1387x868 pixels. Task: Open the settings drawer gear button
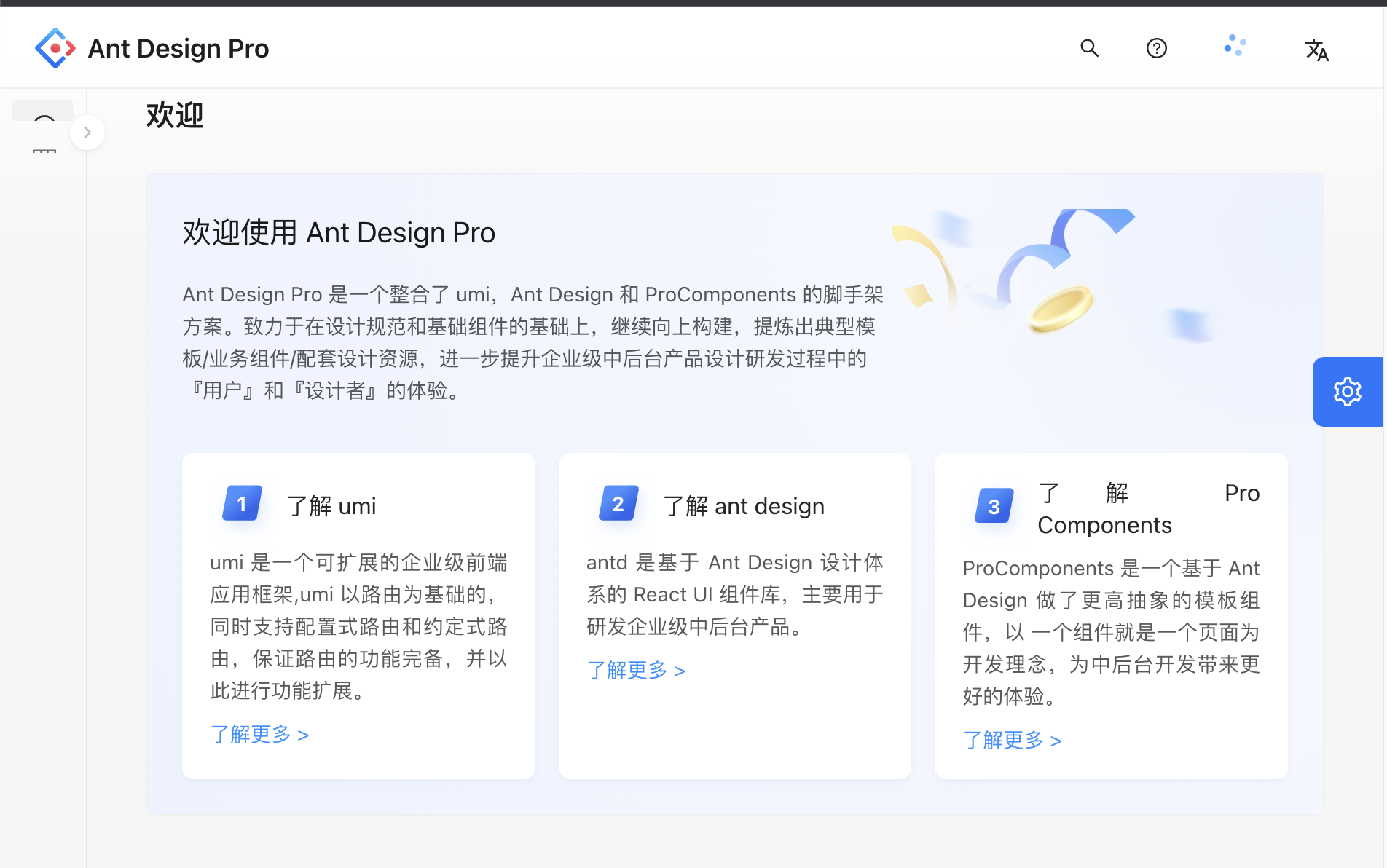coord(1347,392)
